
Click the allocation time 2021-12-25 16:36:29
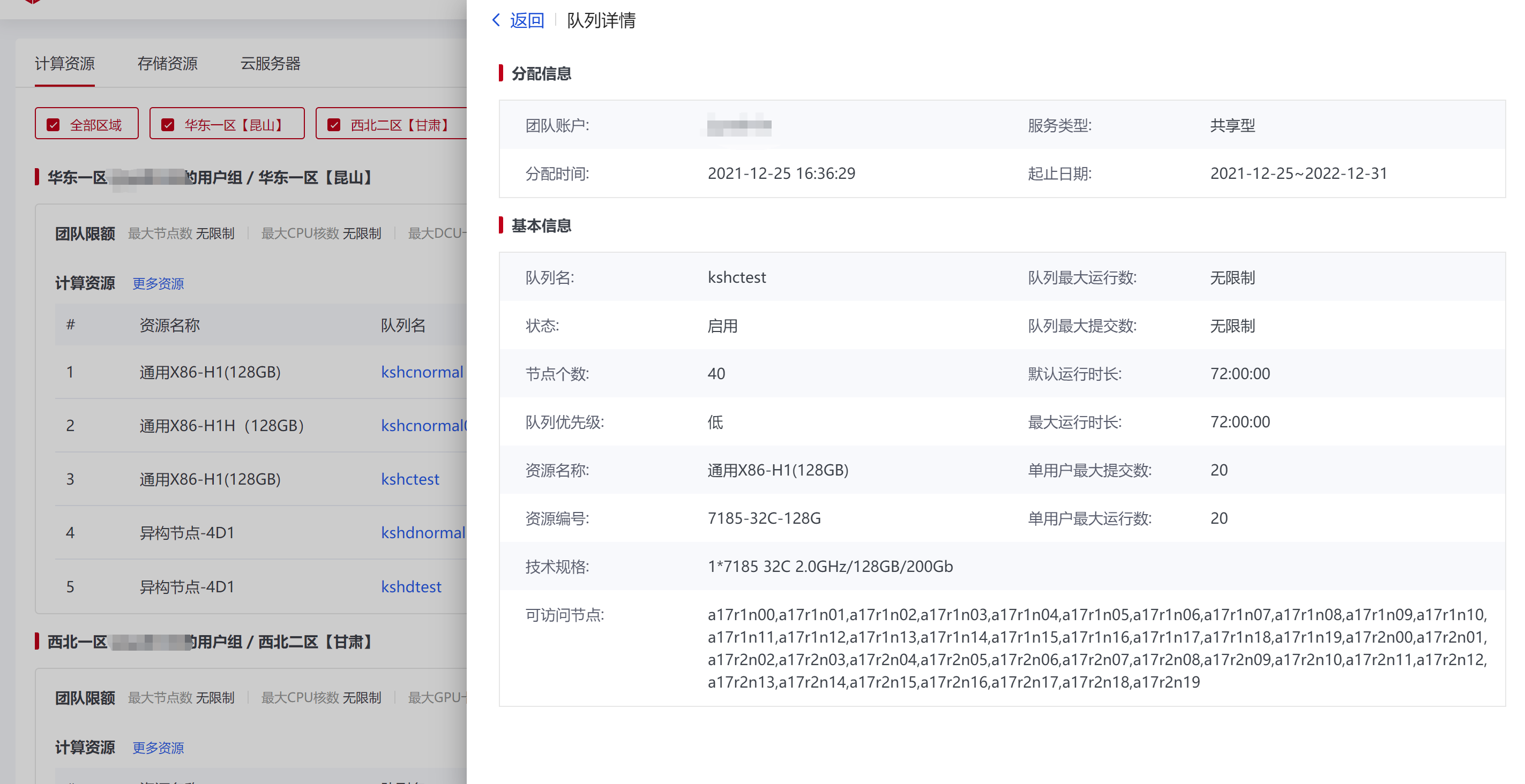[781, 174]
